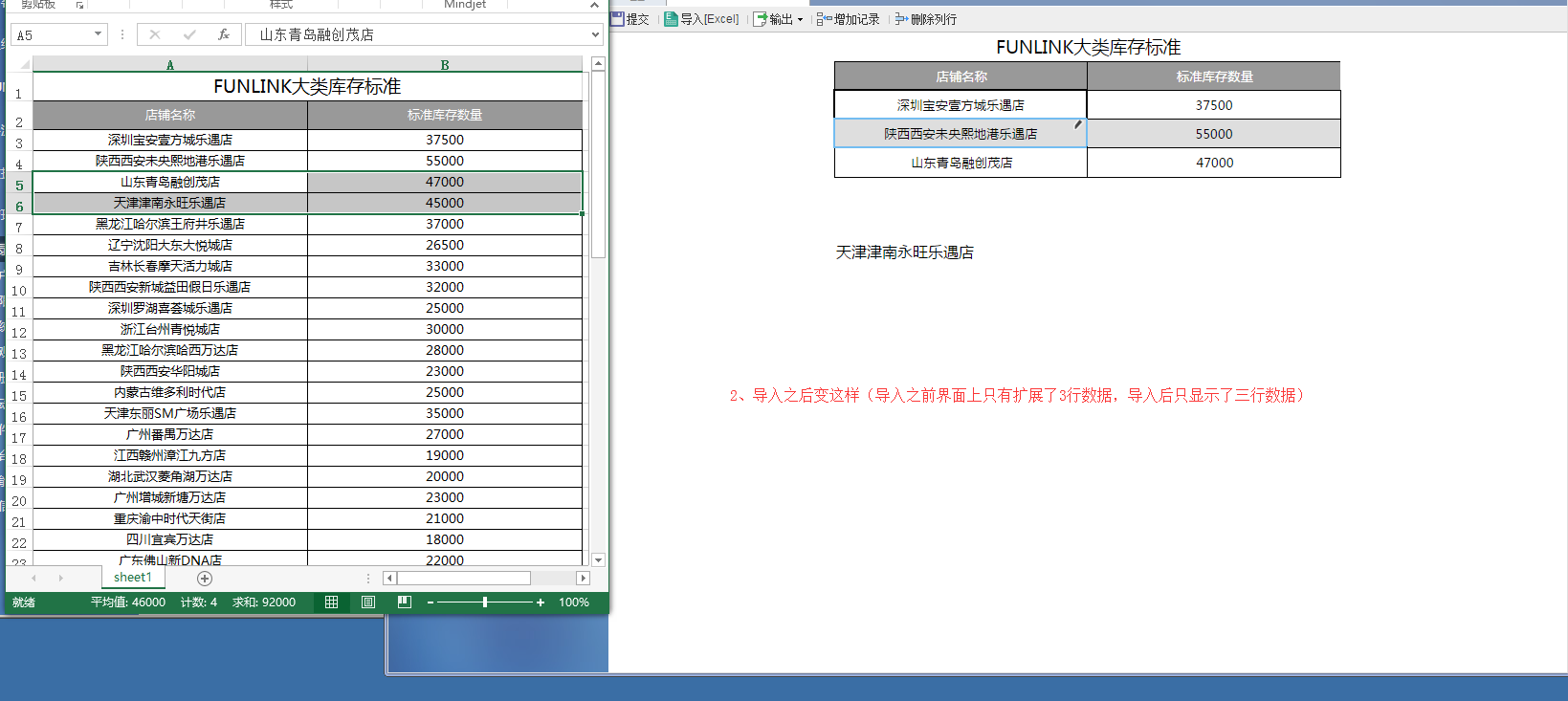
Task: Add a new sheet with plus icon
Action: pos(205,578)
